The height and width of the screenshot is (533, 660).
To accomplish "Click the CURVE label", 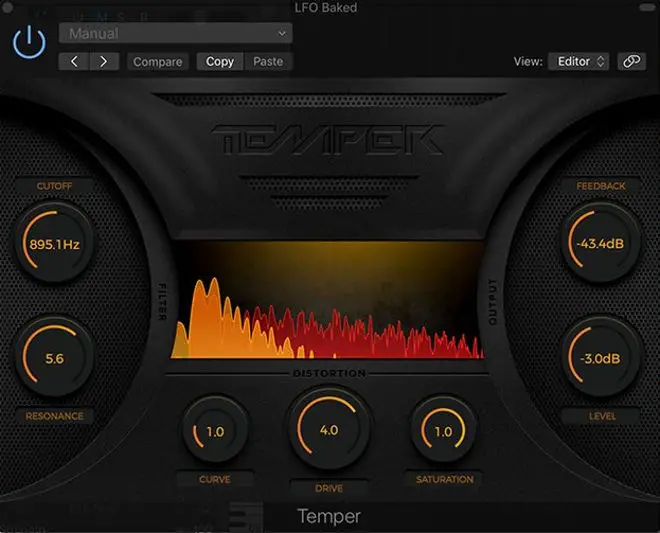I will pos(215,479).
